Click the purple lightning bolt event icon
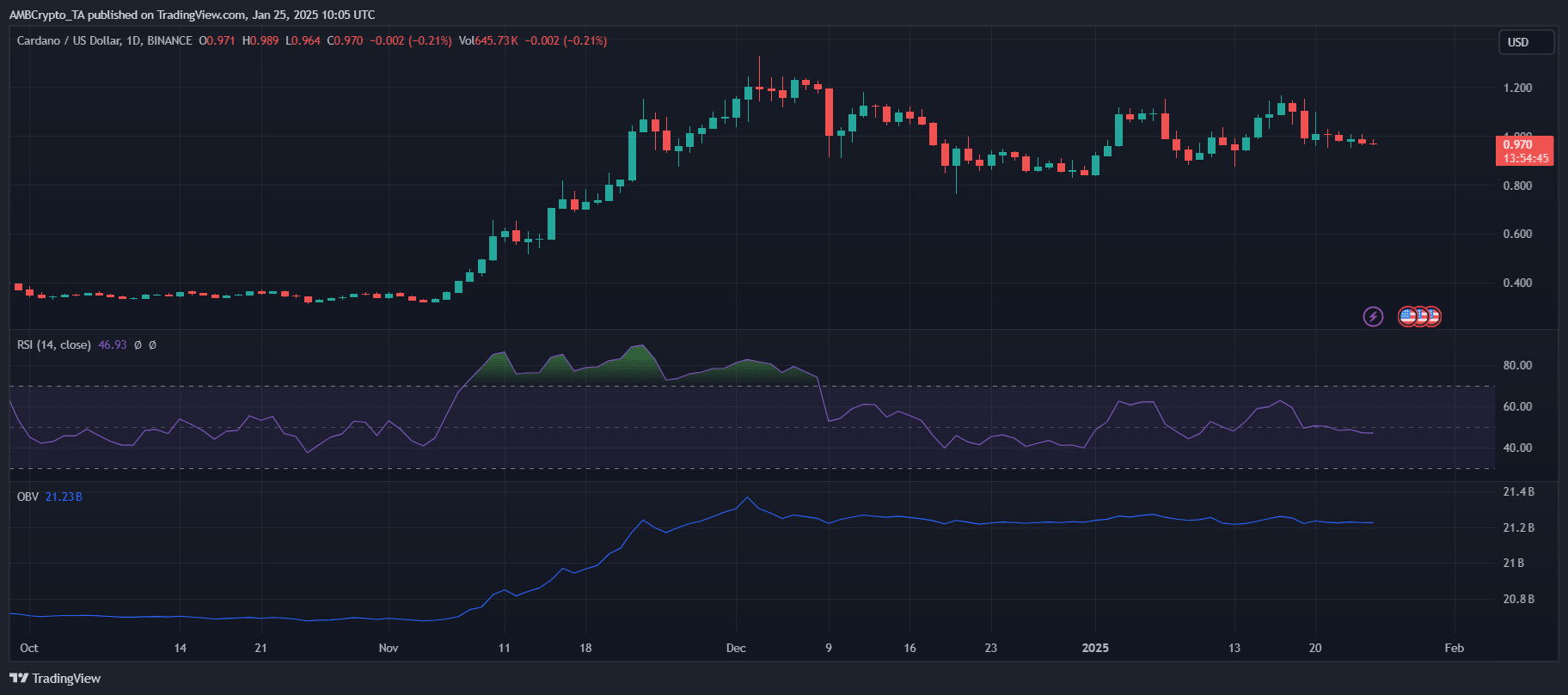 (x=1373, y=317)
